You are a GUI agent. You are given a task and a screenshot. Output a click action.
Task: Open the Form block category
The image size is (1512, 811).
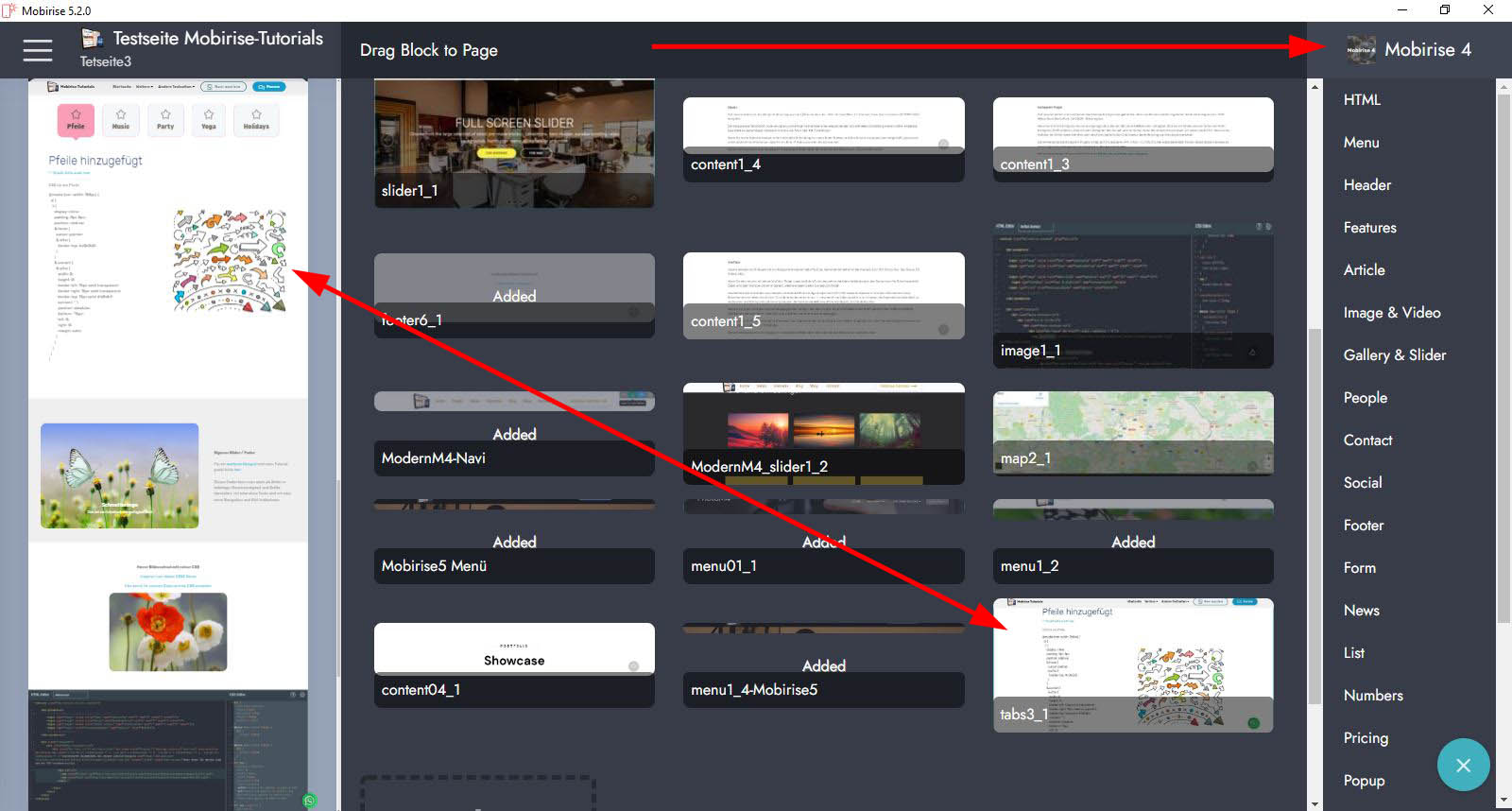1359,567
